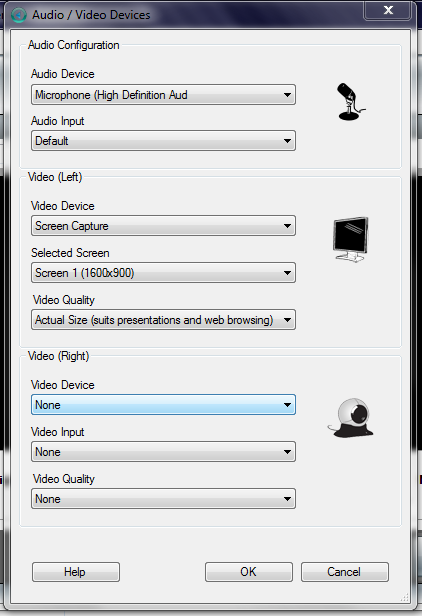Image resolution: width=422 pixels, height=616 pixels.
Task: Click the Help button
Action: (76, 572)
